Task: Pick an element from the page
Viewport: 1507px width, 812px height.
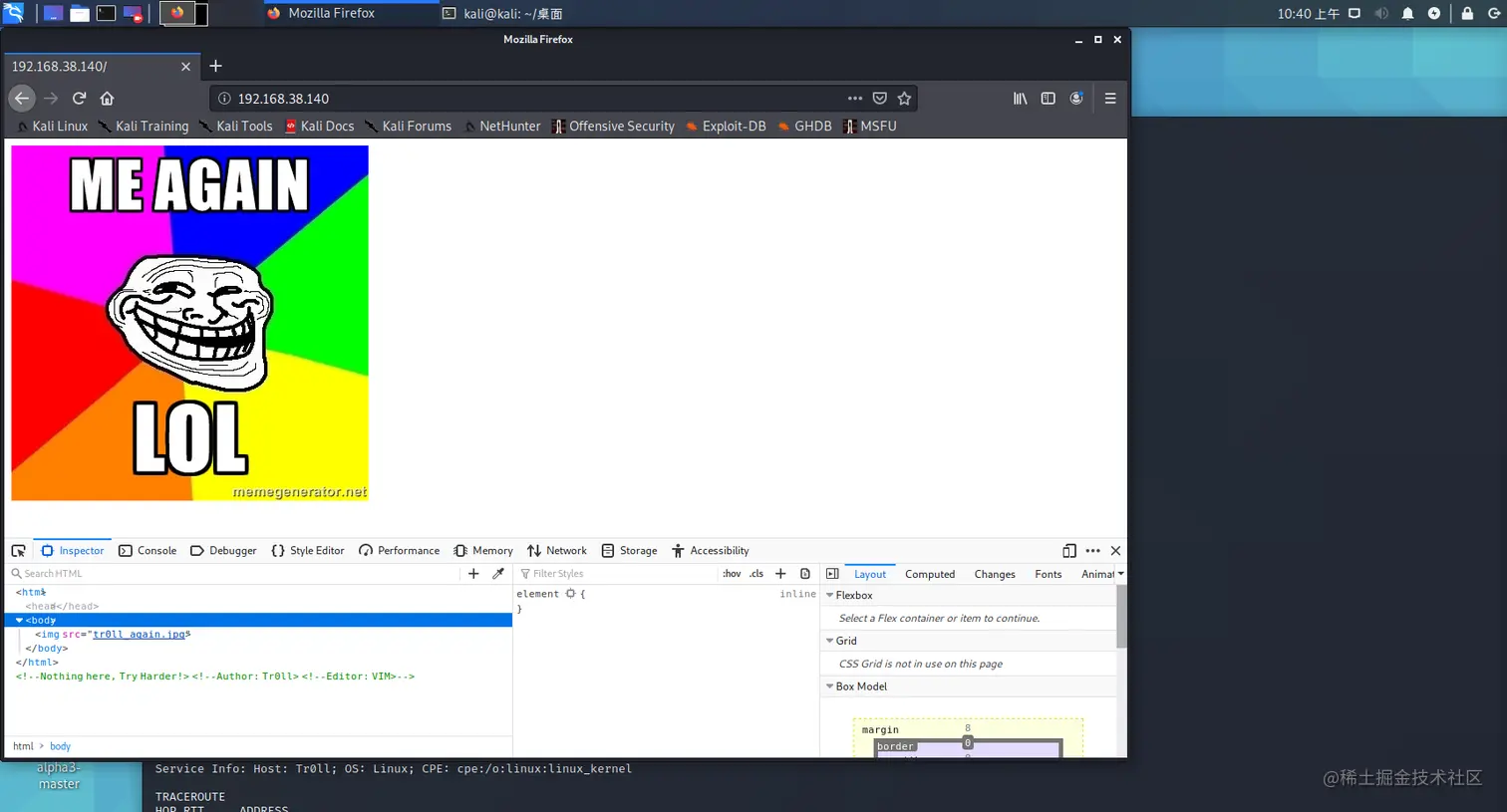Action: (18, 550)
